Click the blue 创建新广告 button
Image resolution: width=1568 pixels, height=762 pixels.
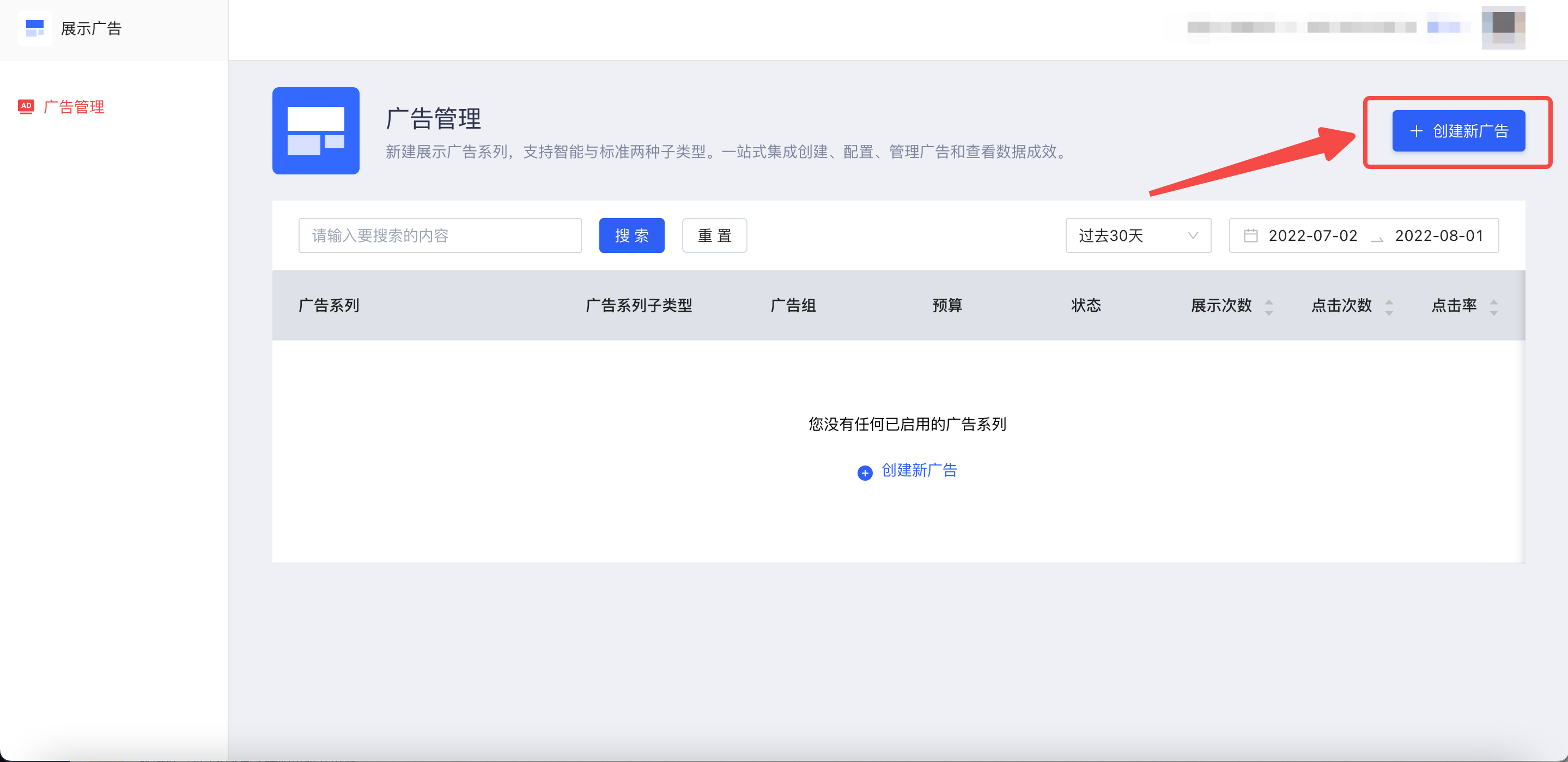coord(1458,130)
